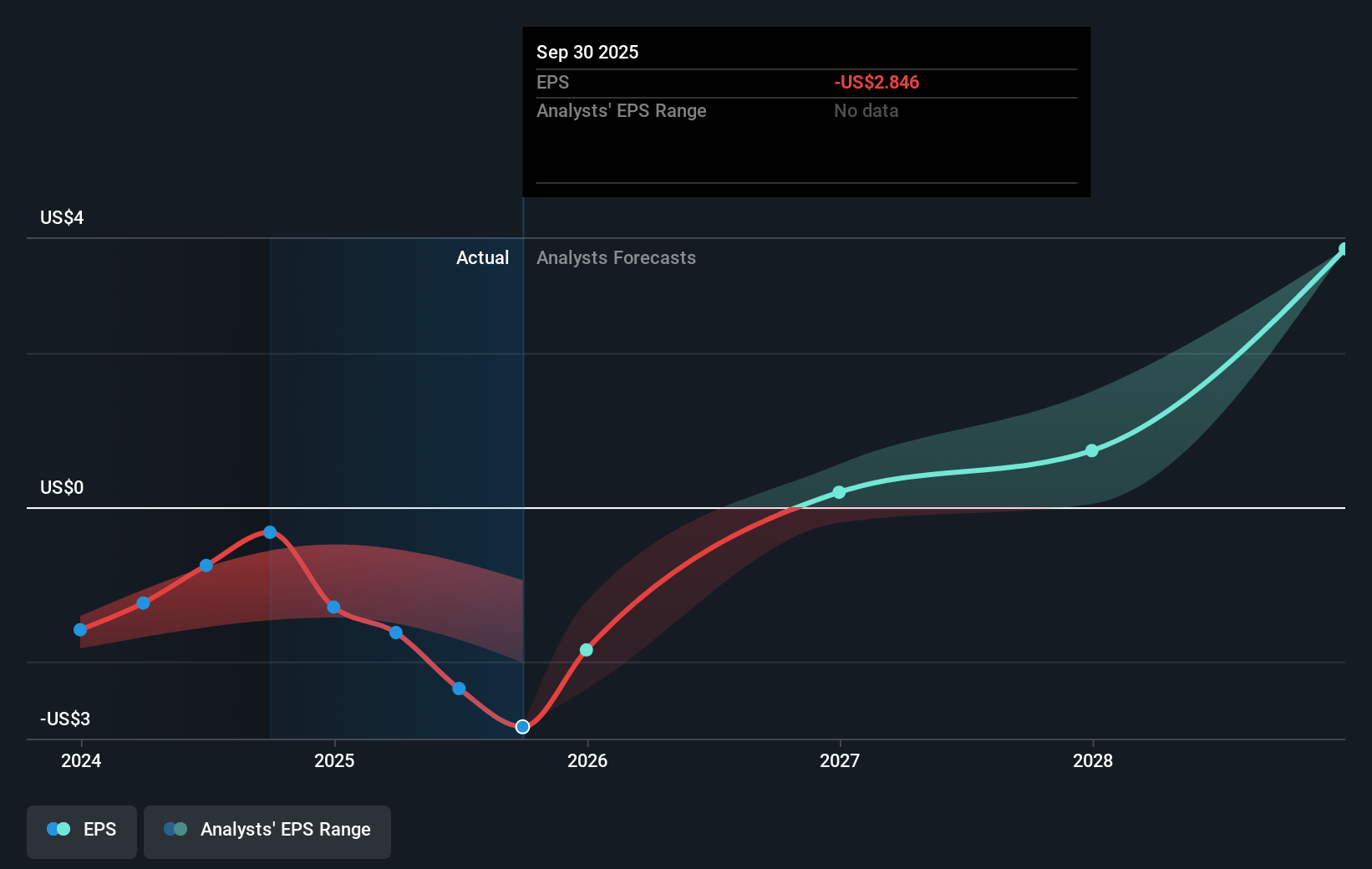Click the EPS peak data point before 2025
The width and height of the screenshot is (1372, 869).
[x=270, y=532]
